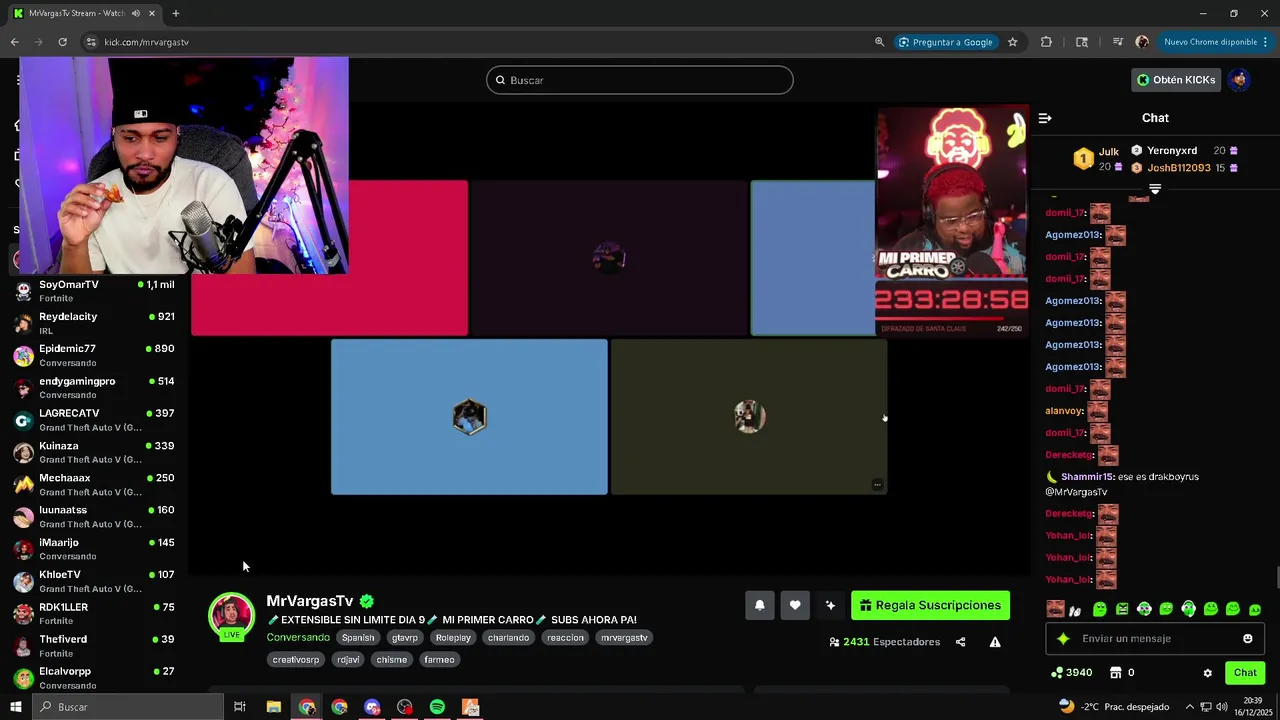This screenshot has width=1280, height=720.
Task: Select Kuinaza in the sidebar list
Action: tap(94, 452)
